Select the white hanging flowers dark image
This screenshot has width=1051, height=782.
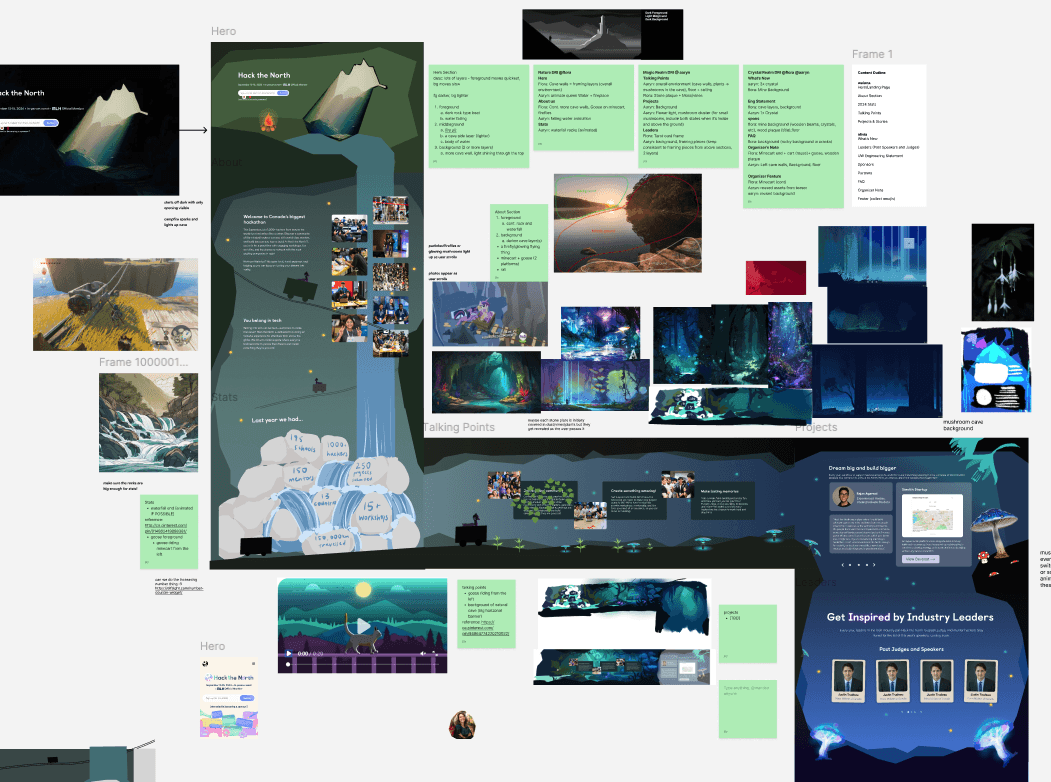point(1003,272)
